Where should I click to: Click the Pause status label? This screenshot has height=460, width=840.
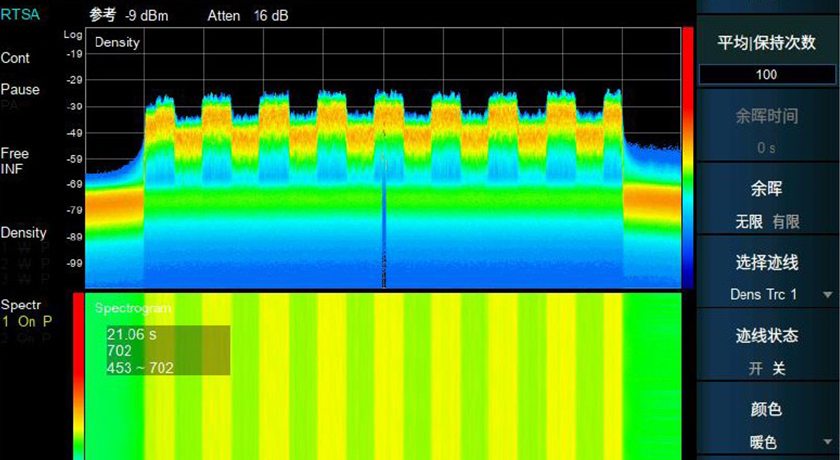(x=20, y=90)
